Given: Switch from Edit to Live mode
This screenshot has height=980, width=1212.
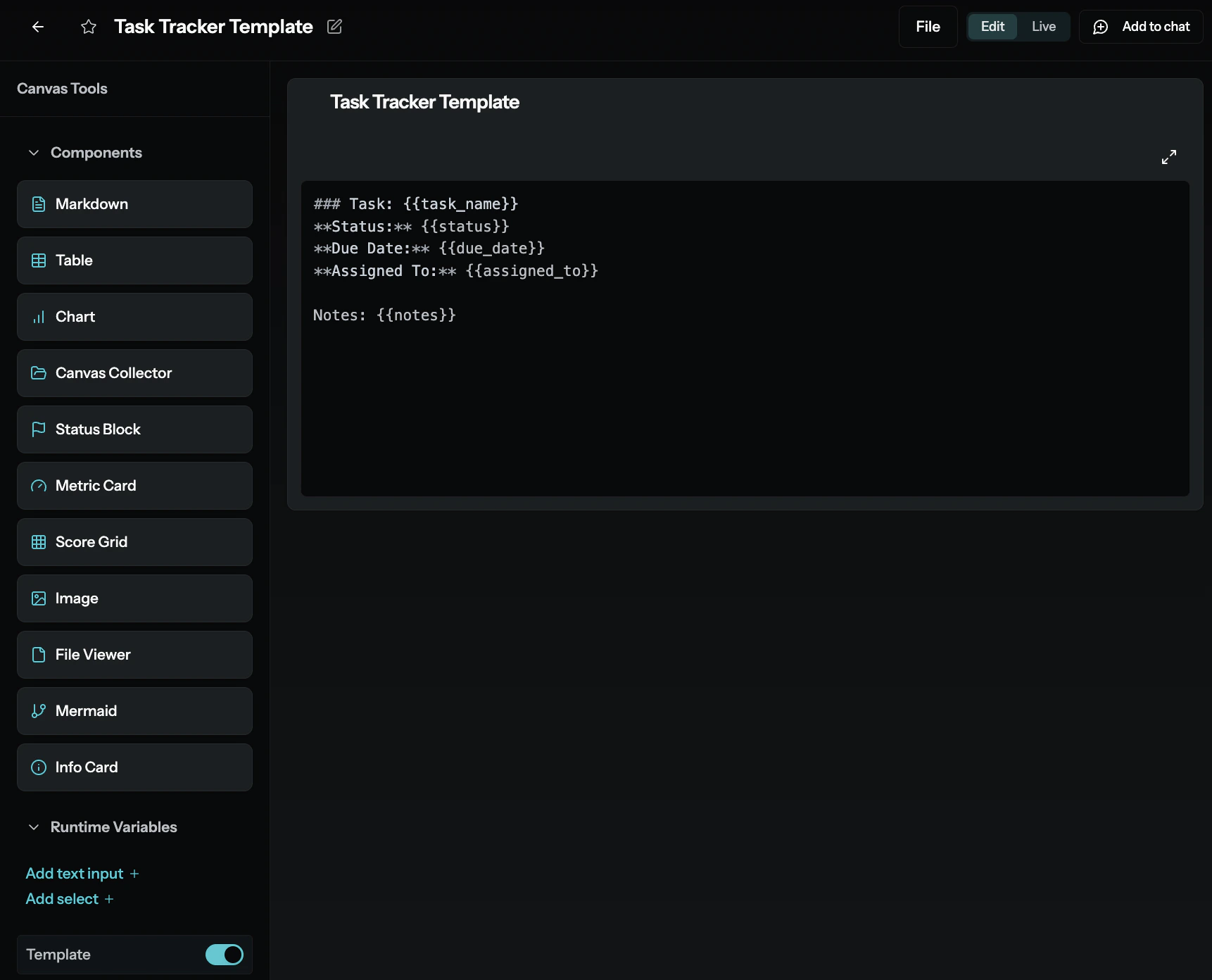Looking at the screenshot, I should click(x=1044, y=26).
